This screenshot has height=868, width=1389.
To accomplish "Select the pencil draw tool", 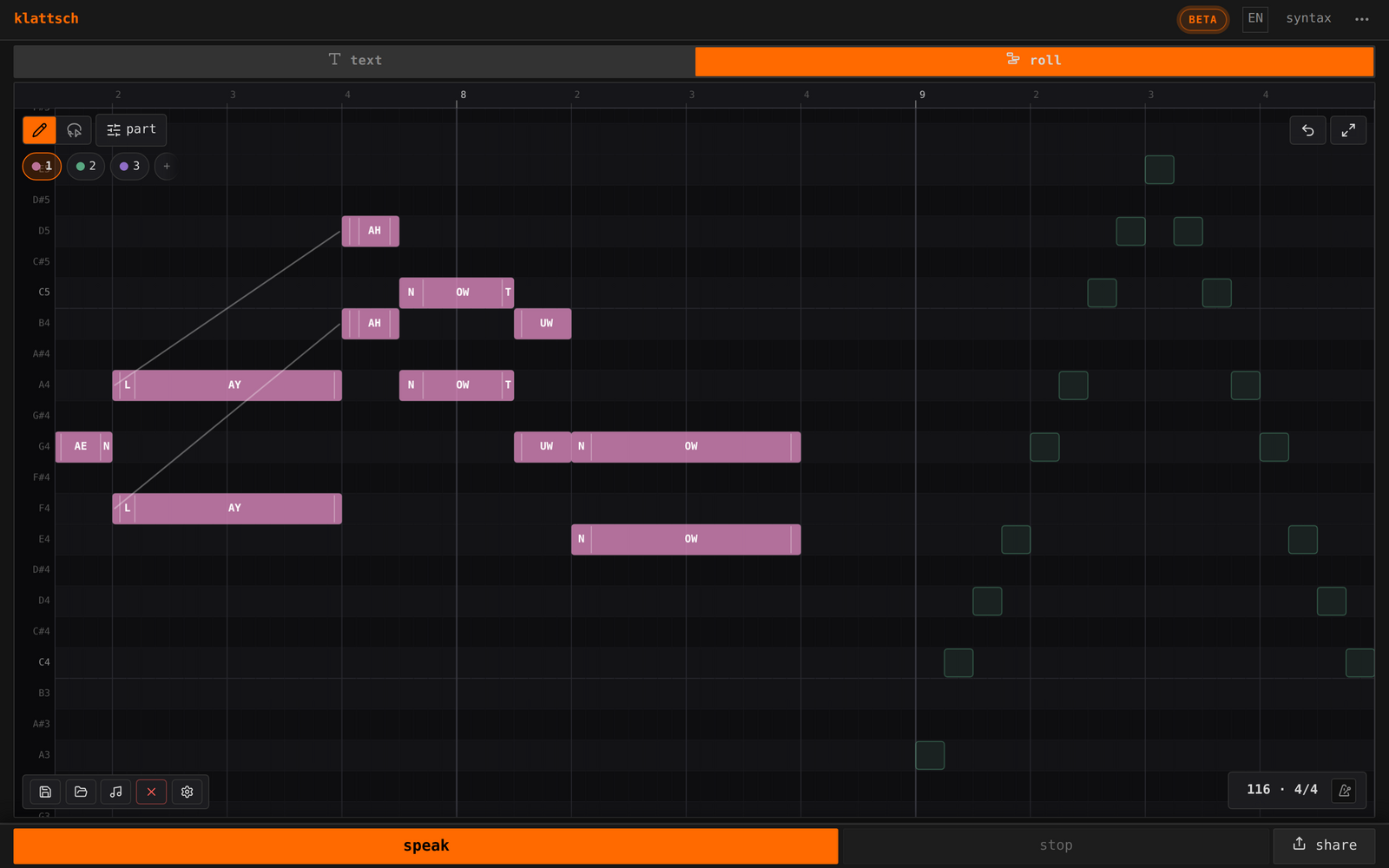I will coord(39,130).
